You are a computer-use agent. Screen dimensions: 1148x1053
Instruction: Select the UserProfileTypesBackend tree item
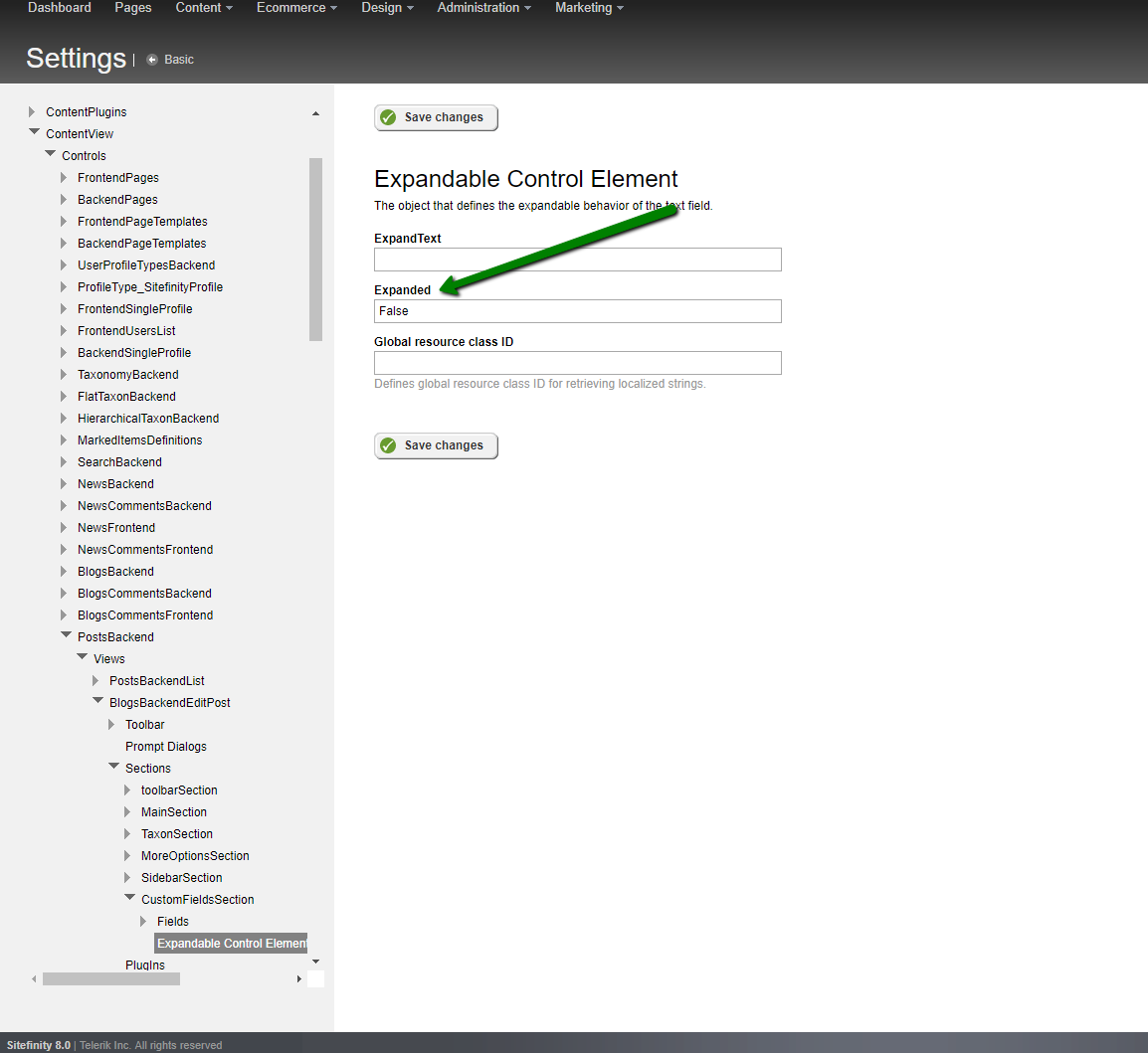146,264
